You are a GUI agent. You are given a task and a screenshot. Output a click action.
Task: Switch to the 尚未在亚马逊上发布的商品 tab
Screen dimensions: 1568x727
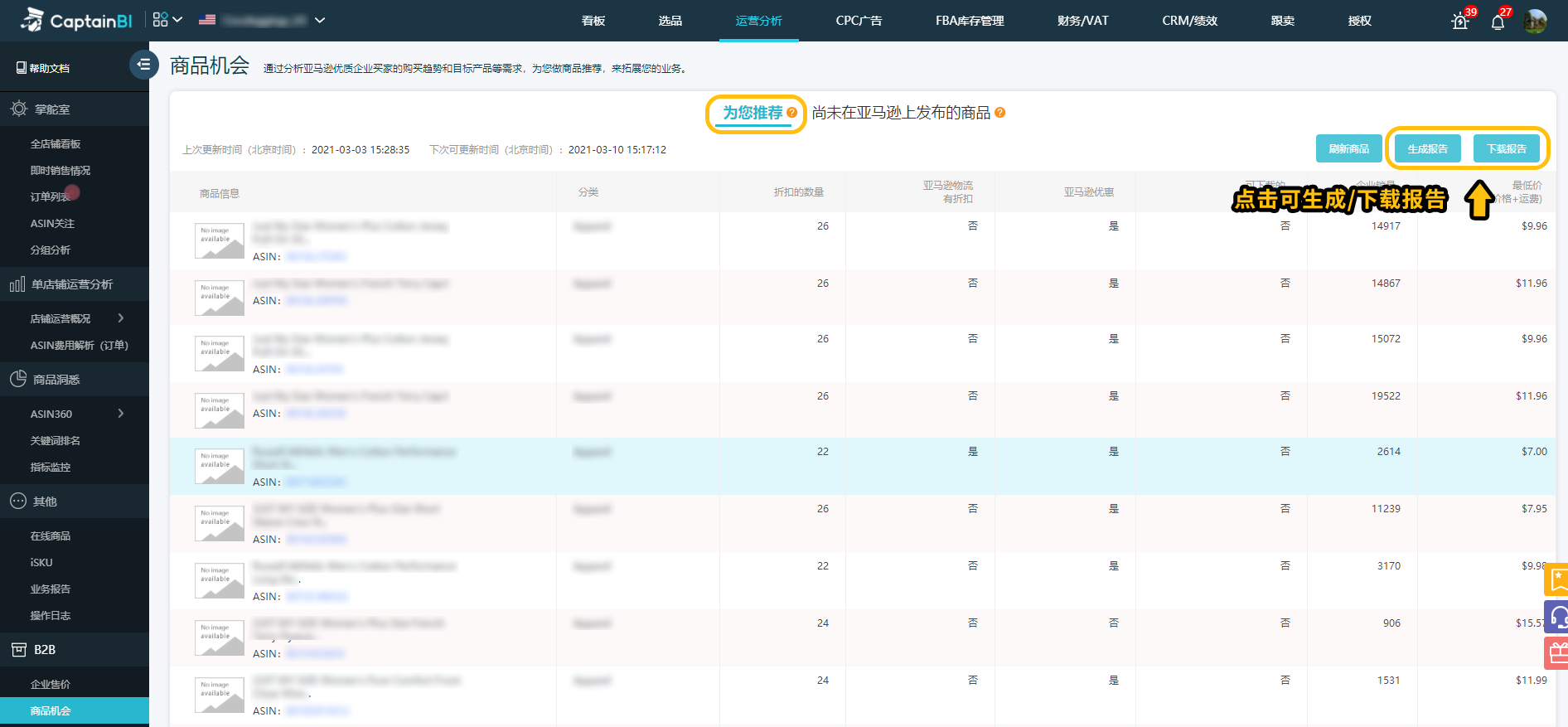(x=901, y=113)
